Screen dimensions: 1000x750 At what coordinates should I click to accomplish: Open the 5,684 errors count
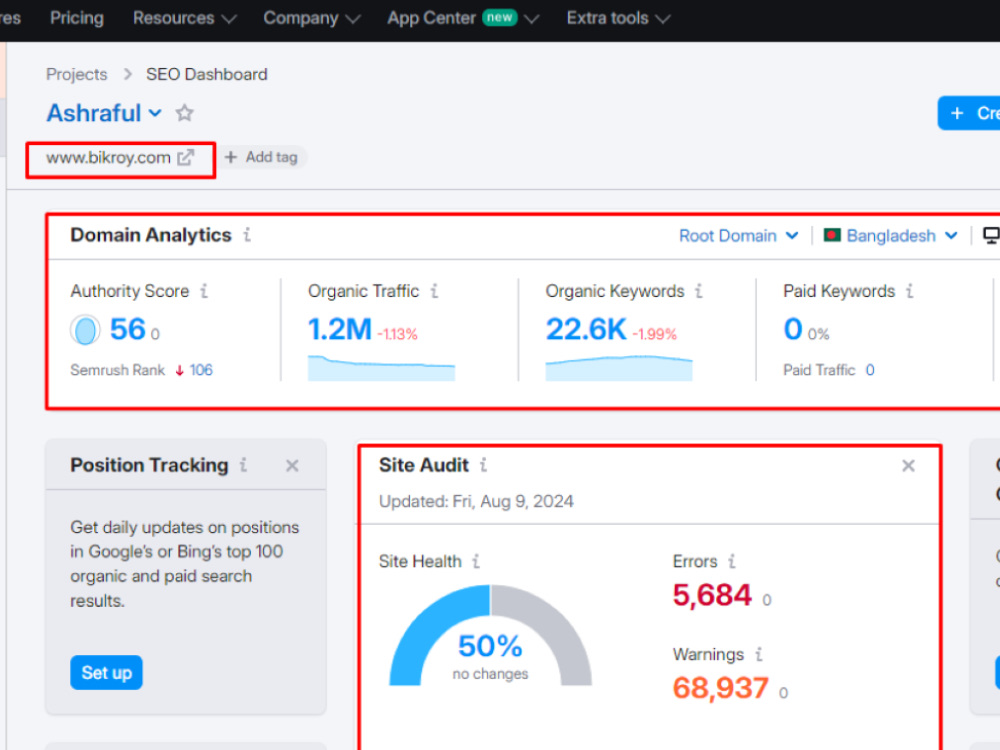tap(712, 596)
